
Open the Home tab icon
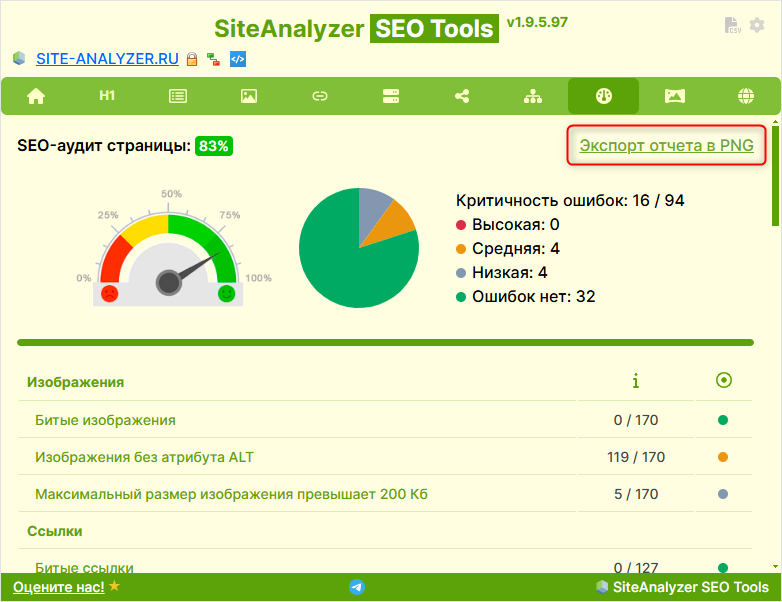[x=36, y=96]
